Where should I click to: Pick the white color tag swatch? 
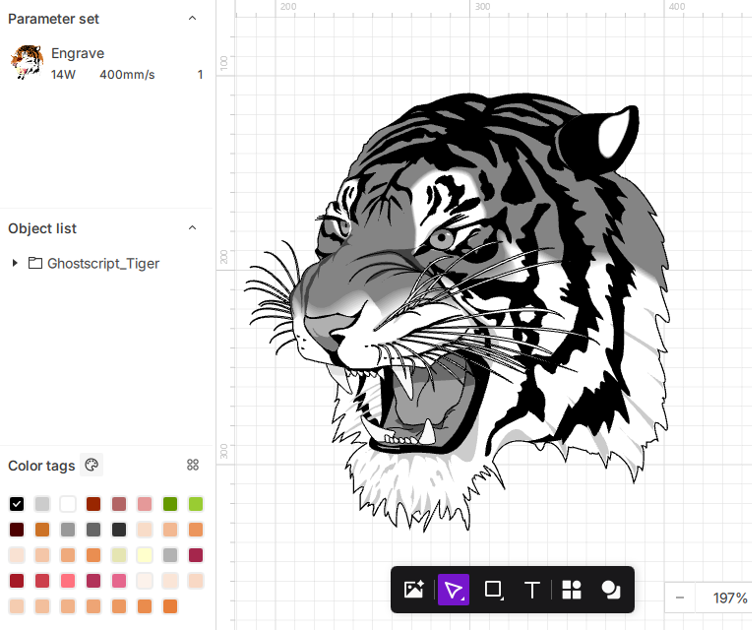coord(68,504)
